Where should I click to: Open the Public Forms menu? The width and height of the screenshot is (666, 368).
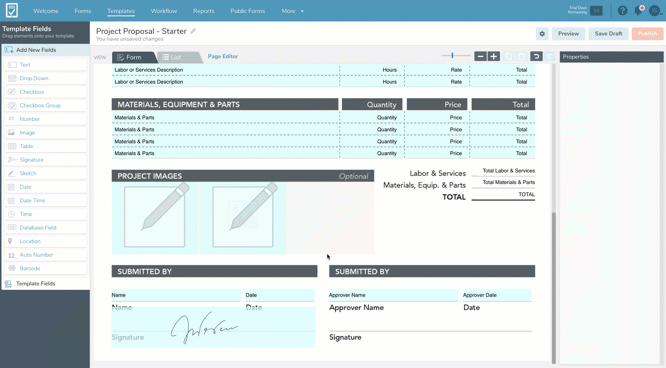click(248, 11)
